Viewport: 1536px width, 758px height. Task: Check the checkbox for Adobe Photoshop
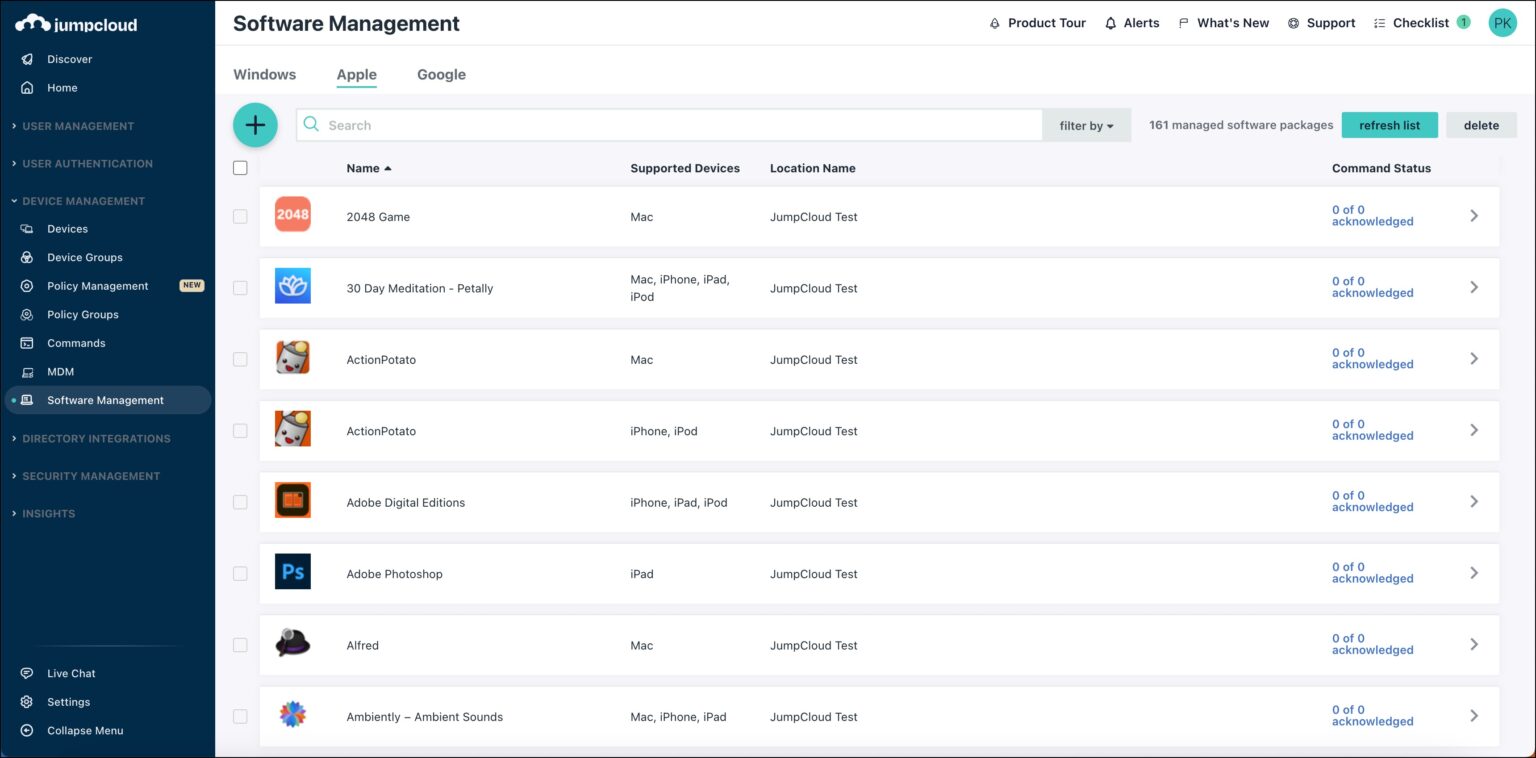point(240,573)
